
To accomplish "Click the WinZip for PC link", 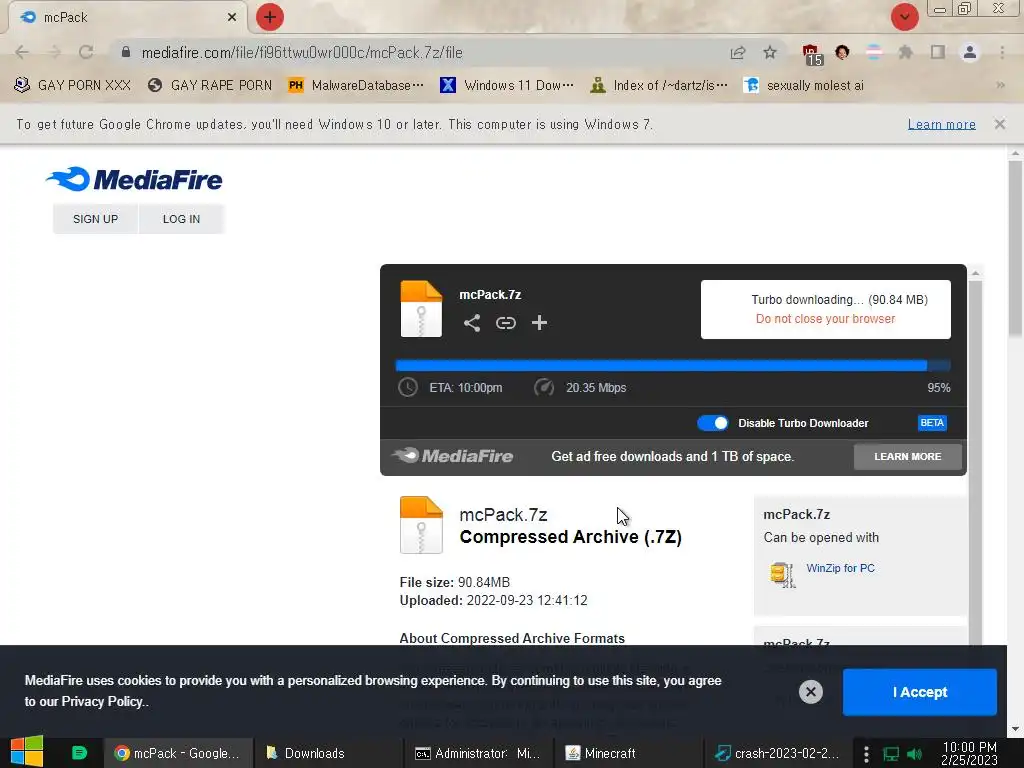I will [x=840, y=568].
